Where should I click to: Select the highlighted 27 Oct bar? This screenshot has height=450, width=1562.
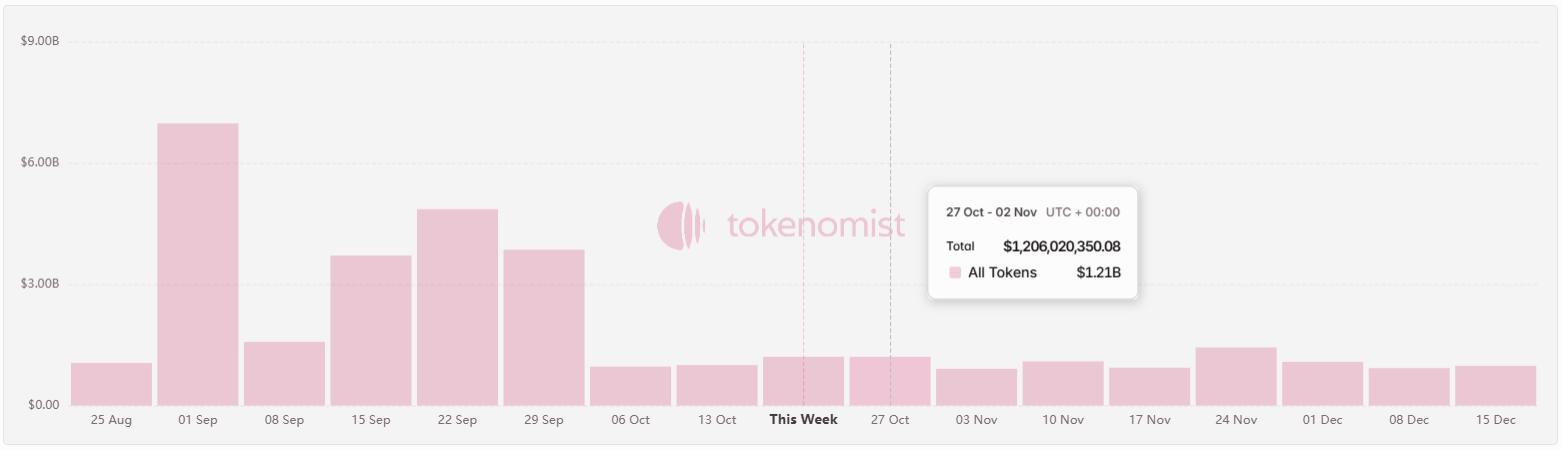pyautogui.click(x=890, y=380)
